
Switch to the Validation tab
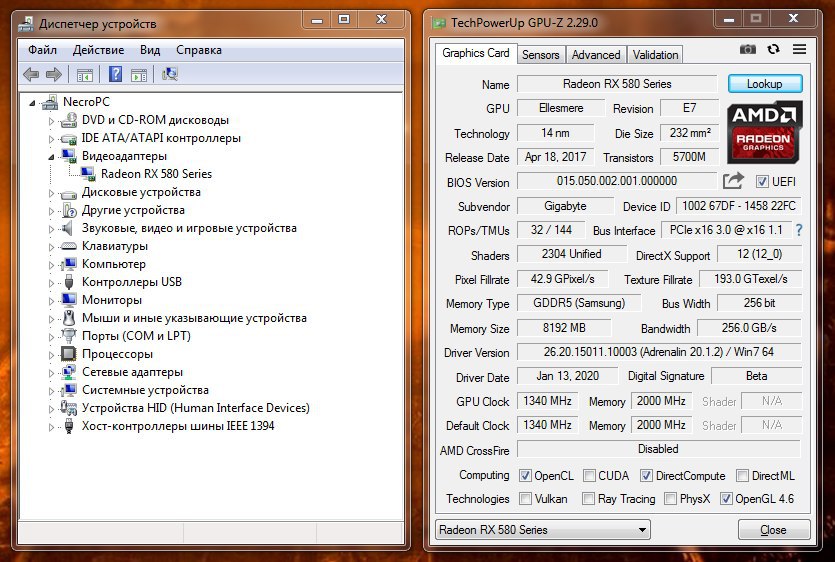[655, 55]
